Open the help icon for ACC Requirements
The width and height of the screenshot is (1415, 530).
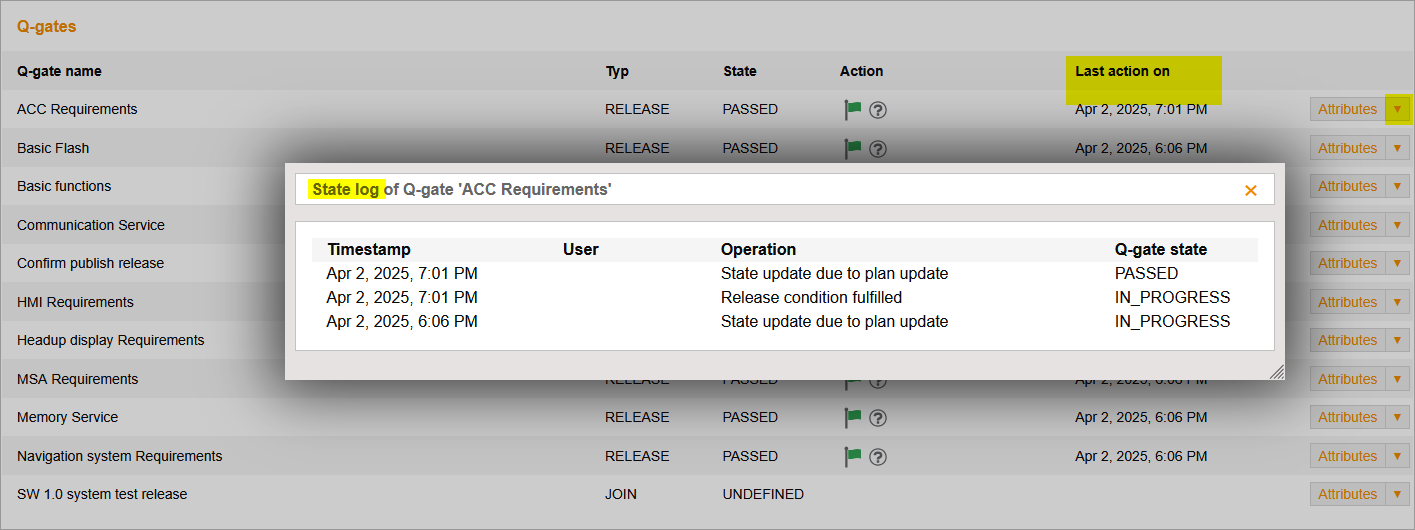tap(878, 110)
